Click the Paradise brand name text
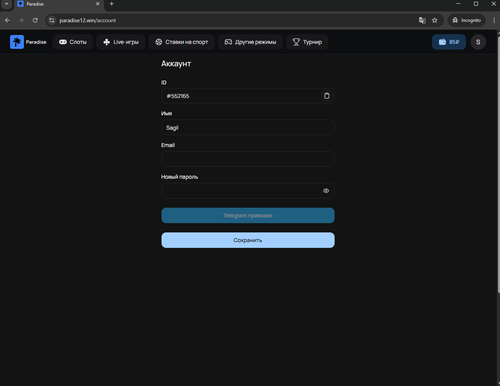500x386 pixels. coord(36,42)
